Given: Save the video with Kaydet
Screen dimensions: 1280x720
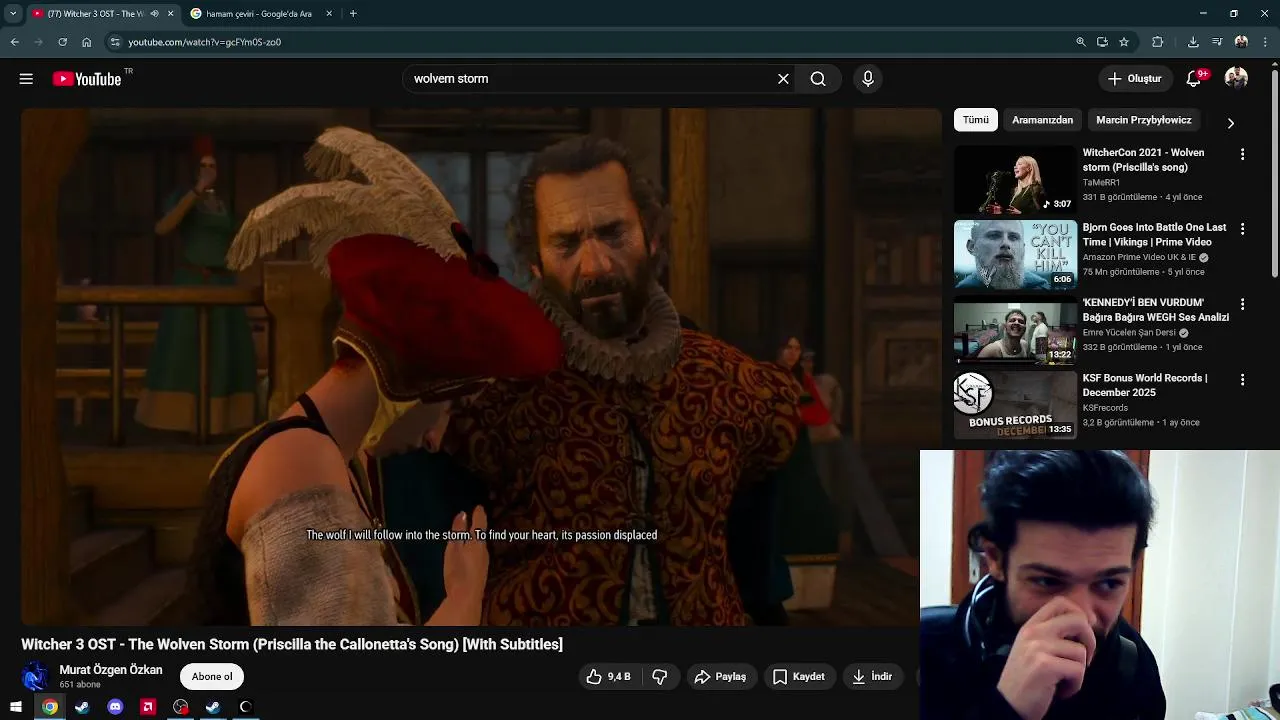Looking at the screenshot, I should 799,677.
